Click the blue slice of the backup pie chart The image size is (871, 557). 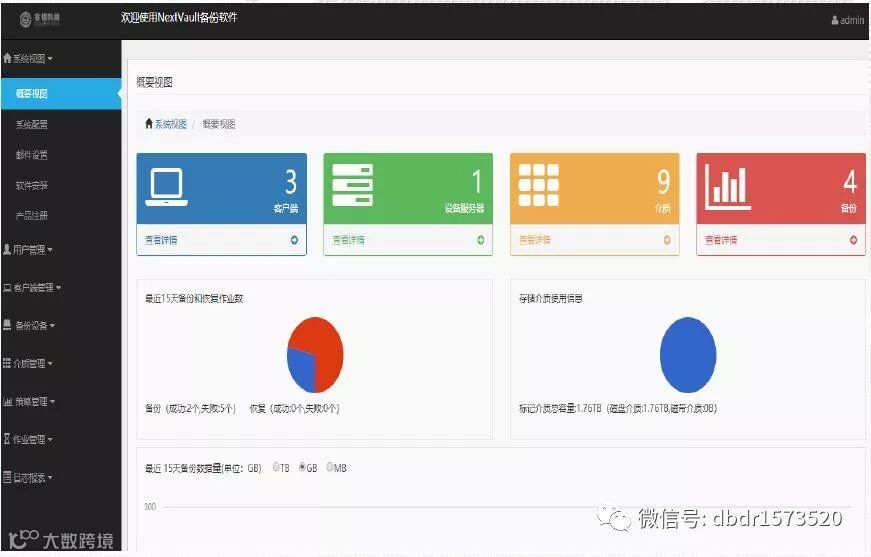point(301,369)
